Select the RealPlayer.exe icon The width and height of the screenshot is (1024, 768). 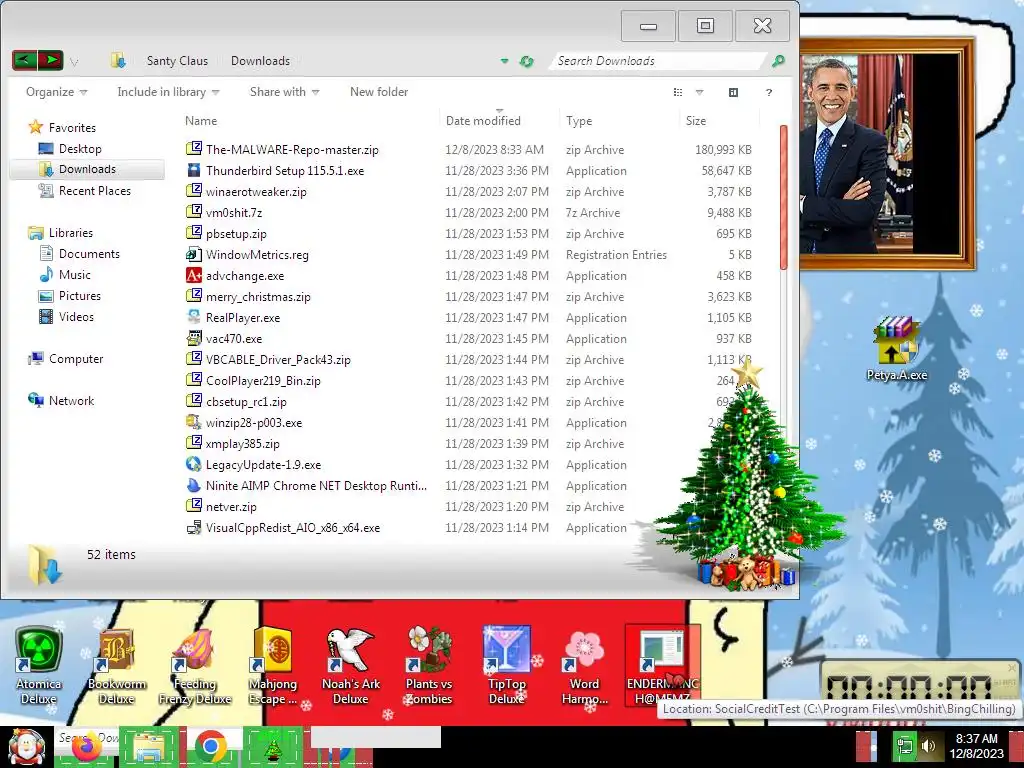(x=194, y=317)
